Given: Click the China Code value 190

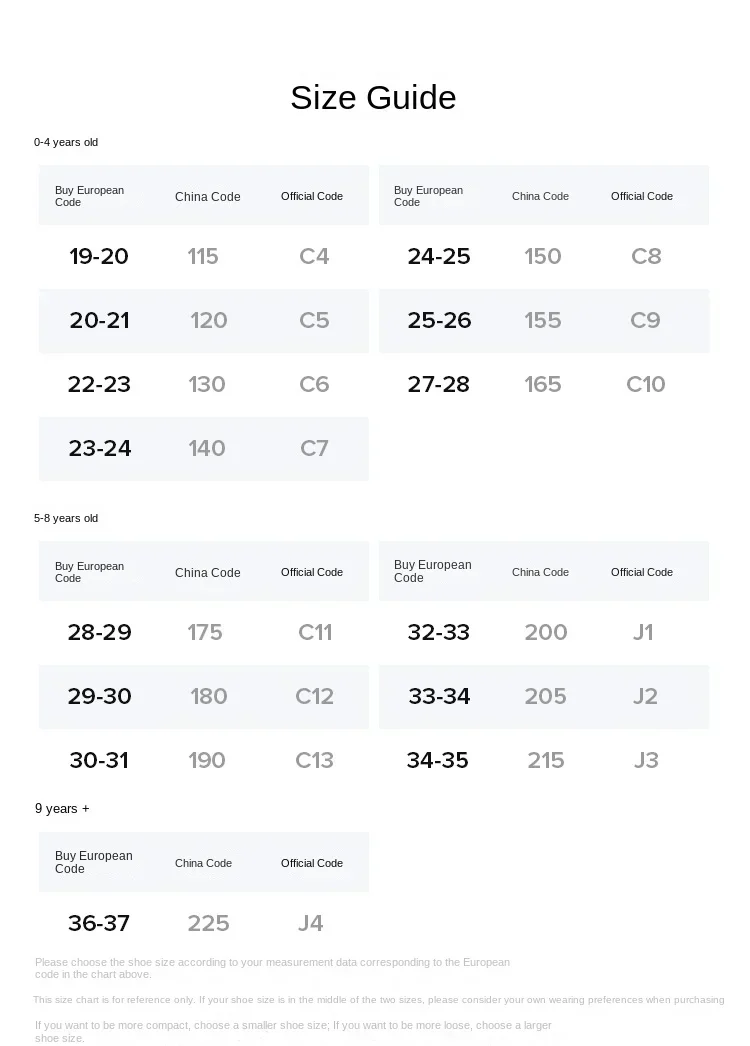Looking at the screenshot, I should click(x=207, y=760).
